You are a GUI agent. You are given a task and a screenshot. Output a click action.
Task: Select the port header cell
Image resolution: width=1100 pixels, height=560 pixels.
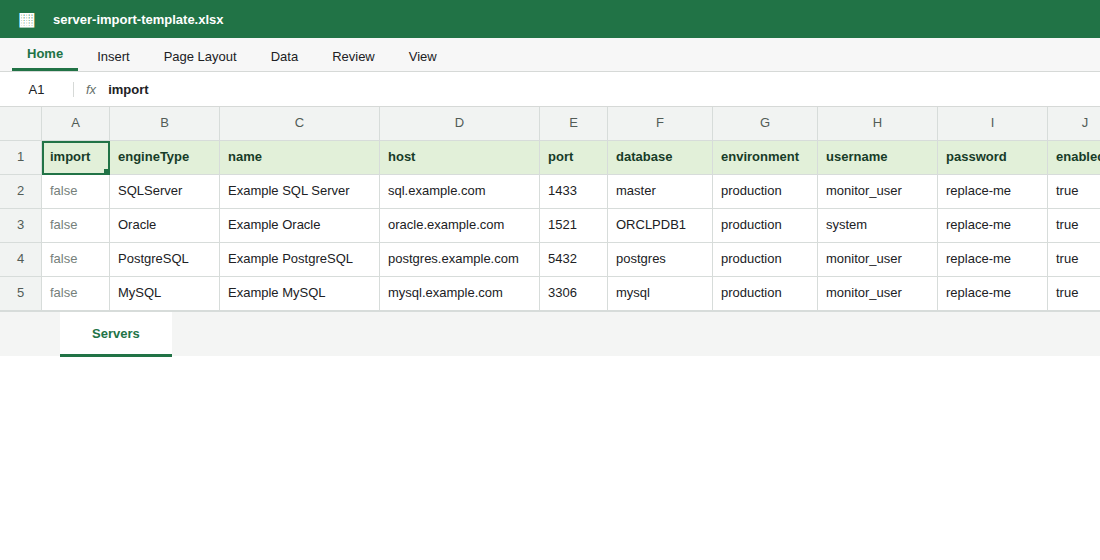[x=573, y=157]
